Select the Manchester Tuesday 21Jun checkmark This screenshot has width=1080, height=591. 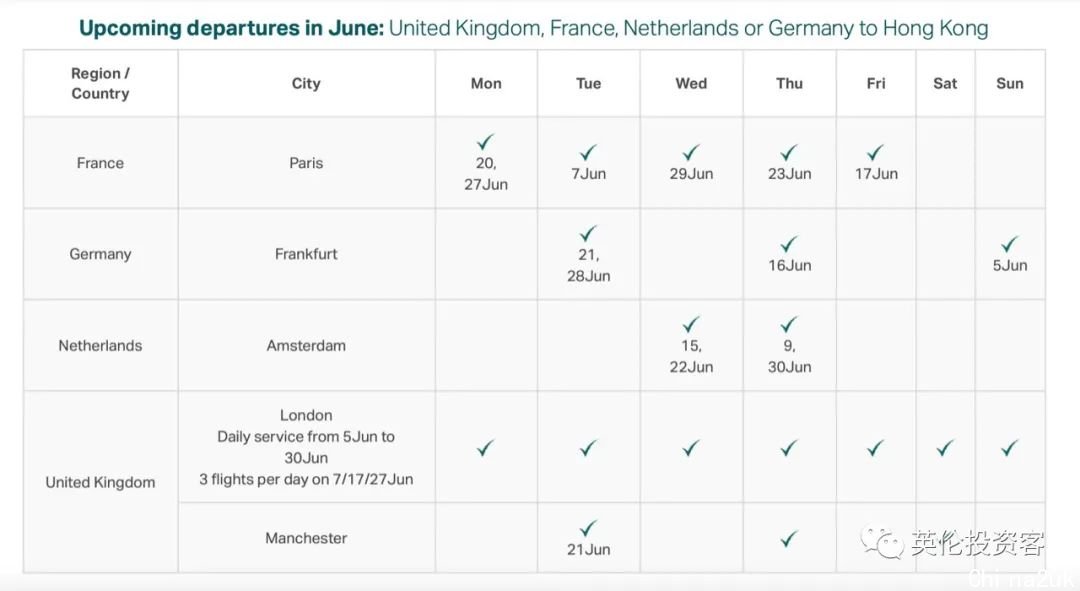coord(588,528)
